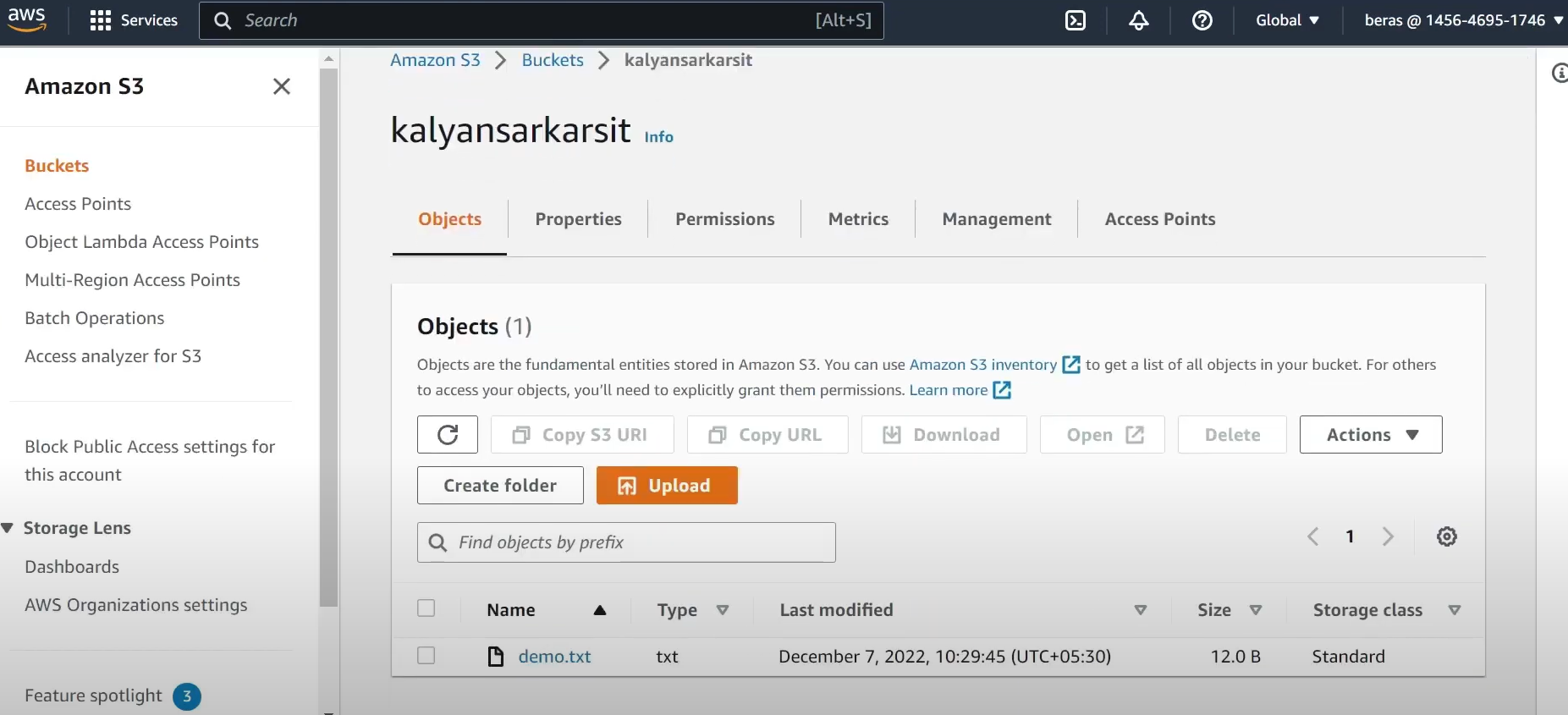Follow the Learn more link
1568x715 pixels.
pos(948,390)
